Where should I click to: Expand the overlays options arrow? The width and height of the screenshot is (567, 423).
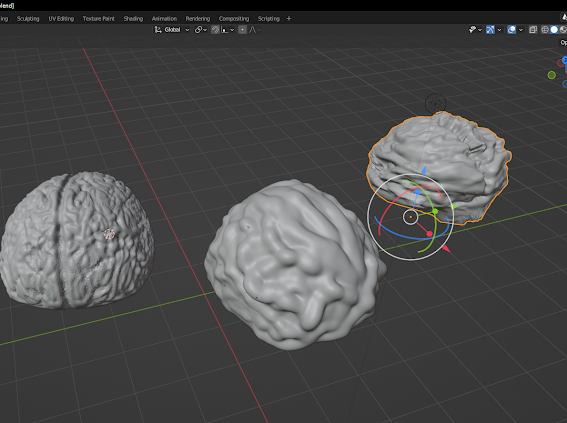pyautogui.click(x=521, y=30)
